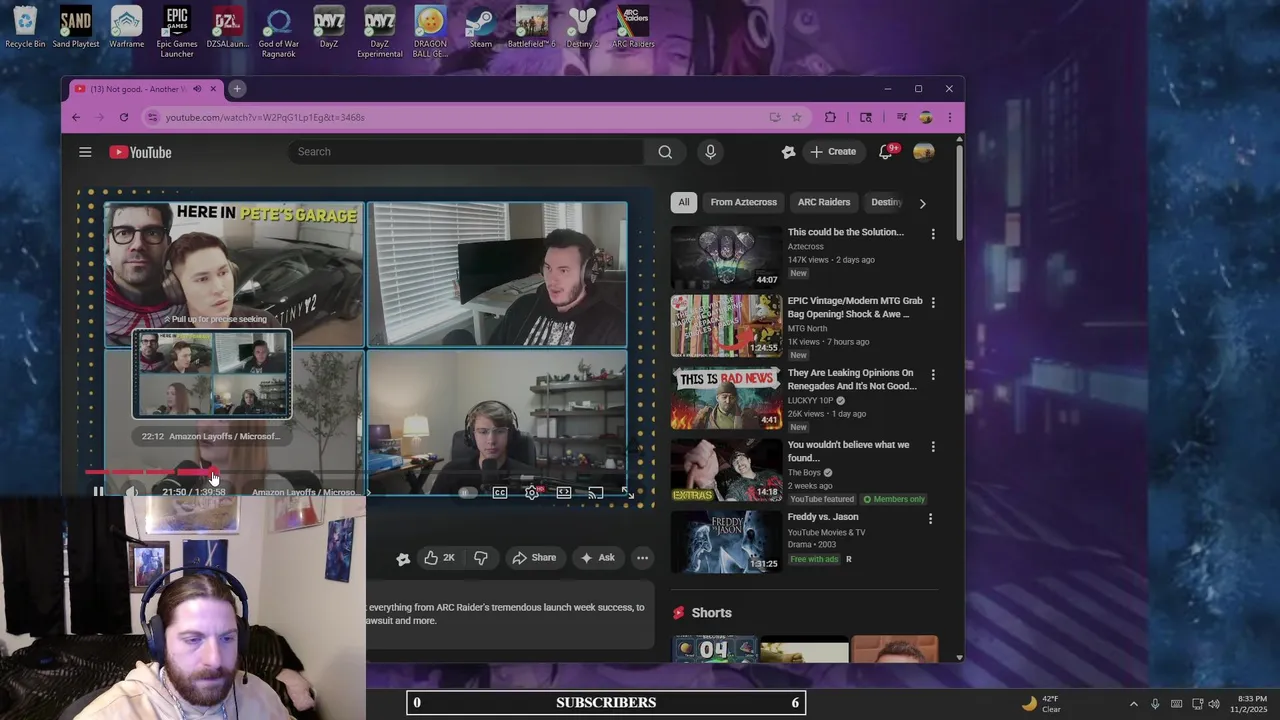
Task: Open options for The Boys video
Action: pos(933,446)
